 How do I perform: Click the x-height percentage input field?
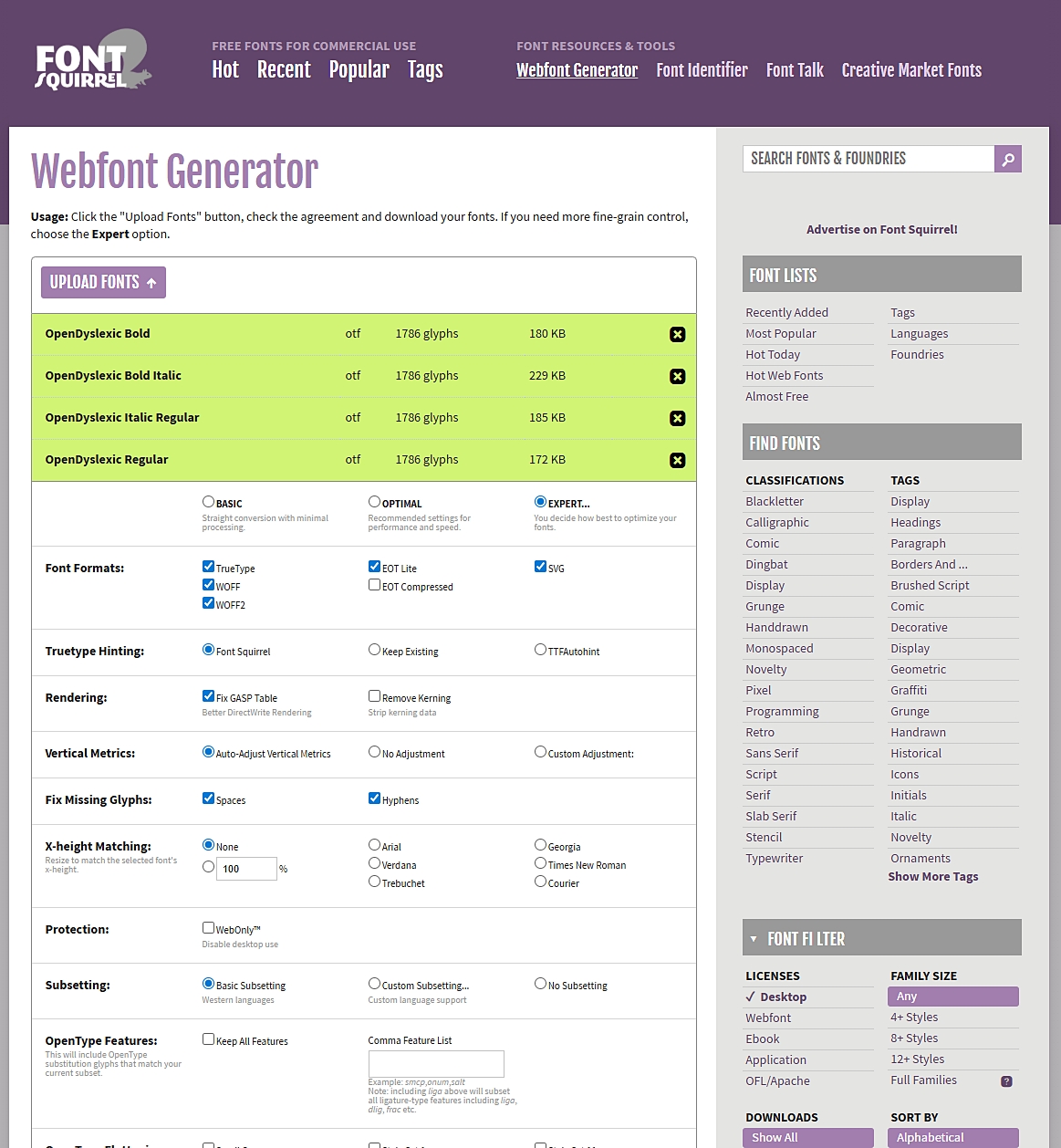246,869
